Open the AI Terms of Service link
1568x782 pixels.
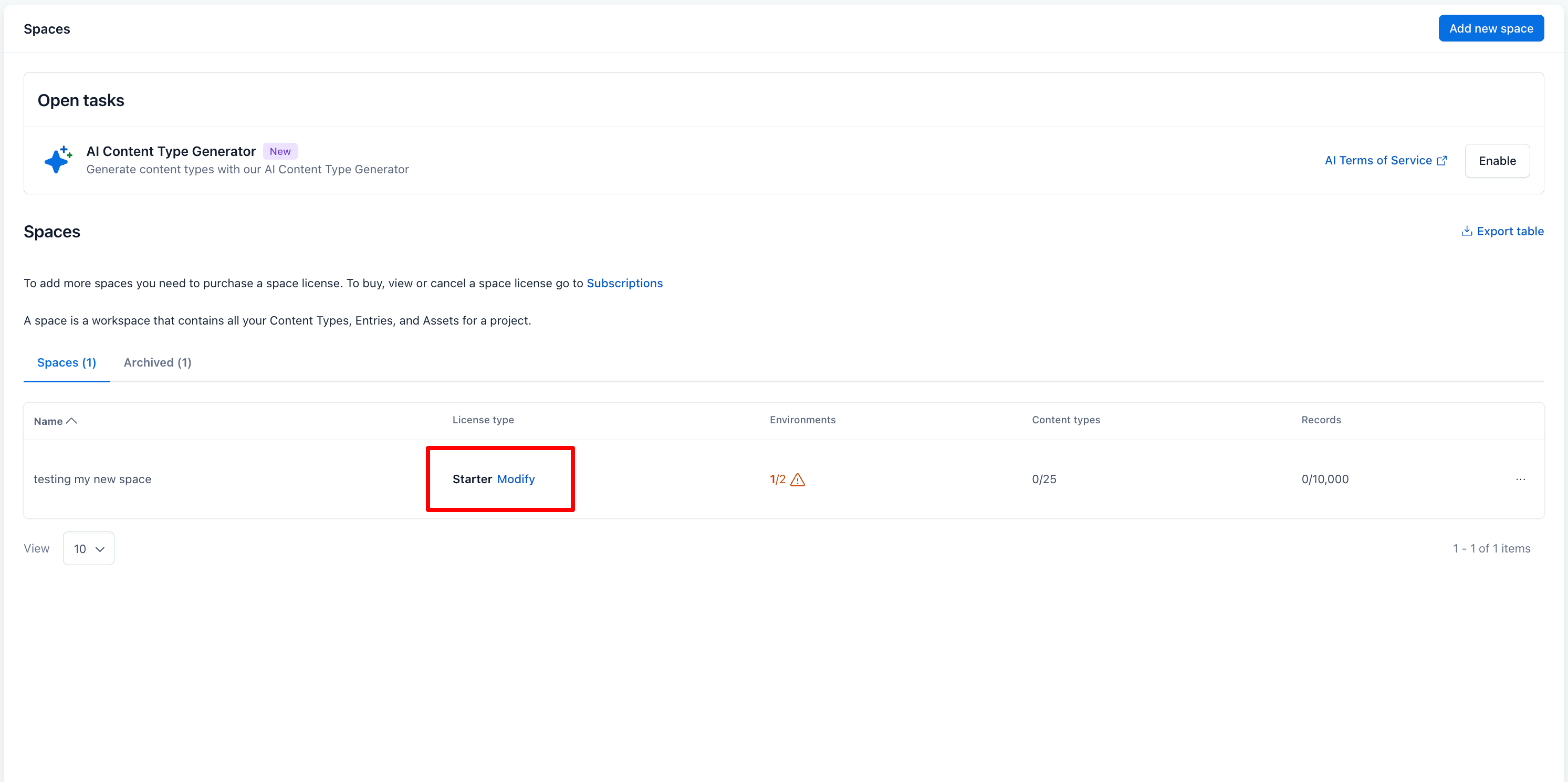(1378, 161)
